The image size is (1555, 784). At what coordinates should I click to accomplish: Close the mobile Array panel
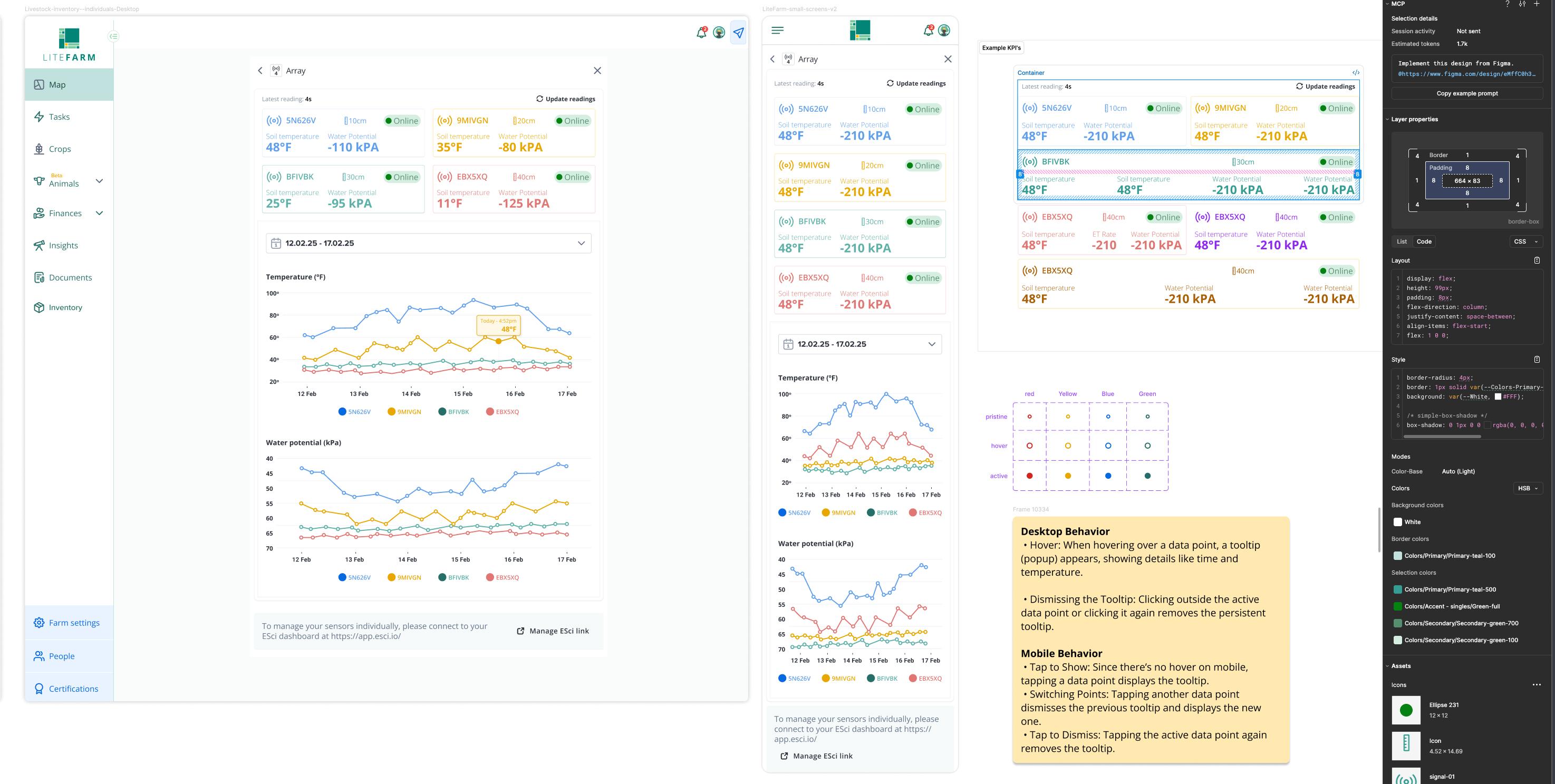tap(948, 59)
